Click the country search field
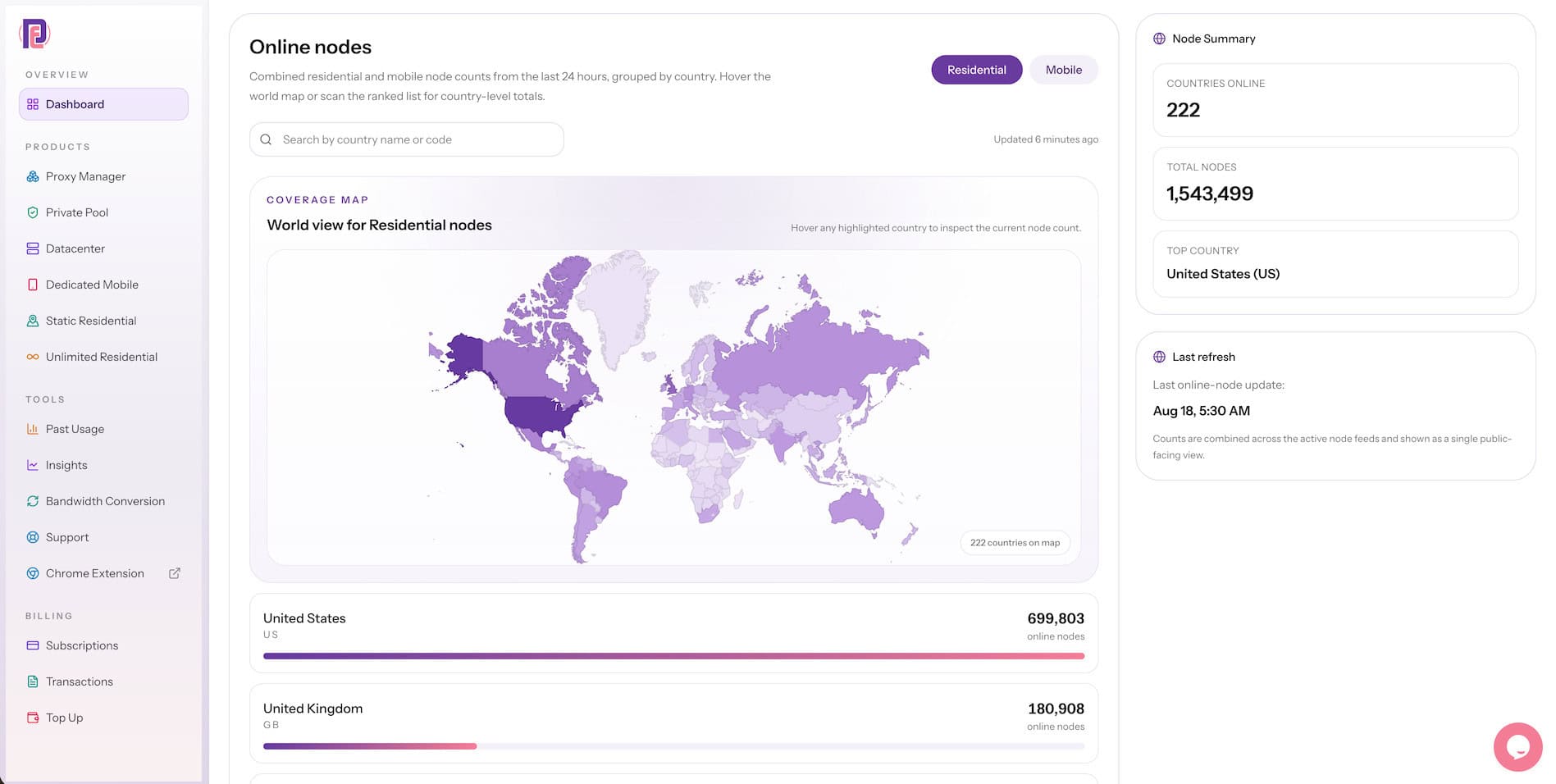This screenshot has height=784, width=1556. 406,139
